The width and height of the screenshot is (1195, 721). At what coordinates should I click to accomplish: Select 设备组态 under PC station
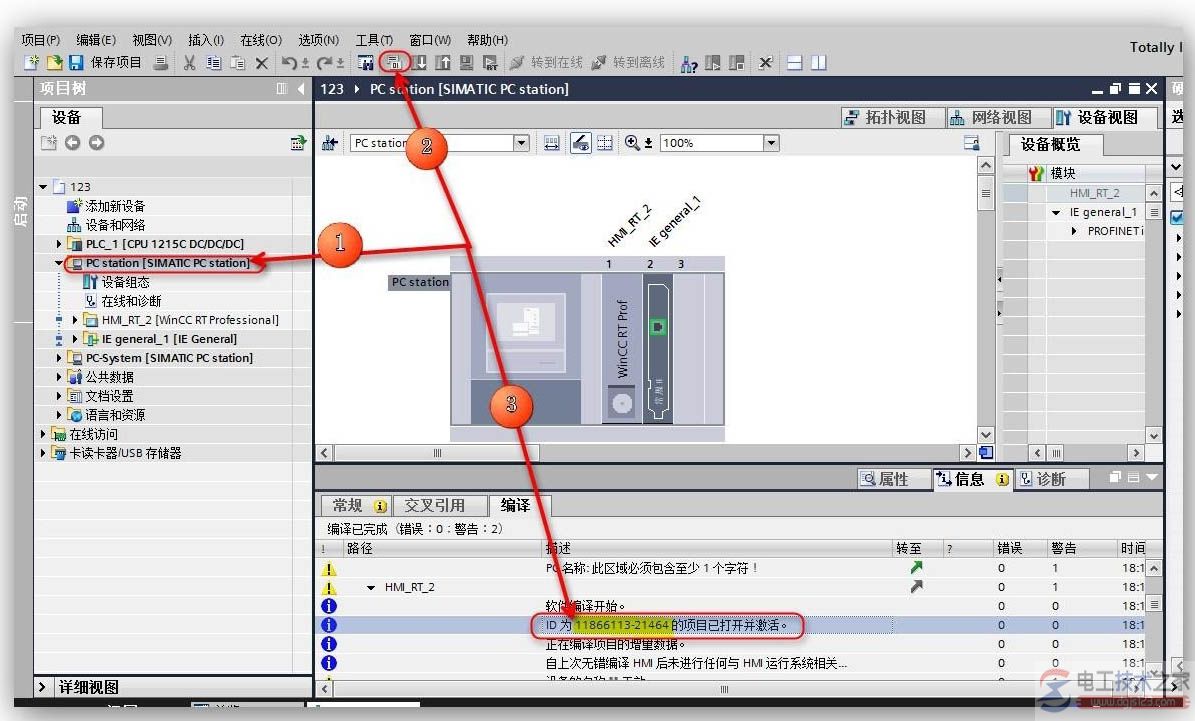(x=117, y=282)
